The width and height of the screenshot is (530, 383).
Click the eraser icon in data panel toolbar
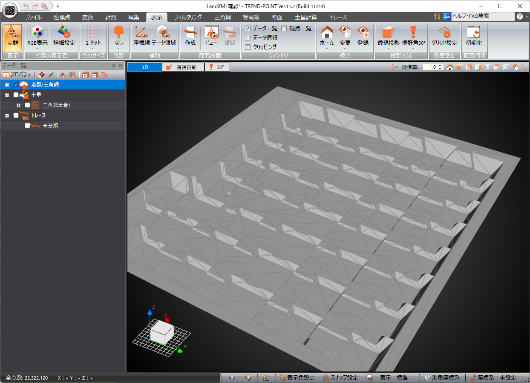41,75
